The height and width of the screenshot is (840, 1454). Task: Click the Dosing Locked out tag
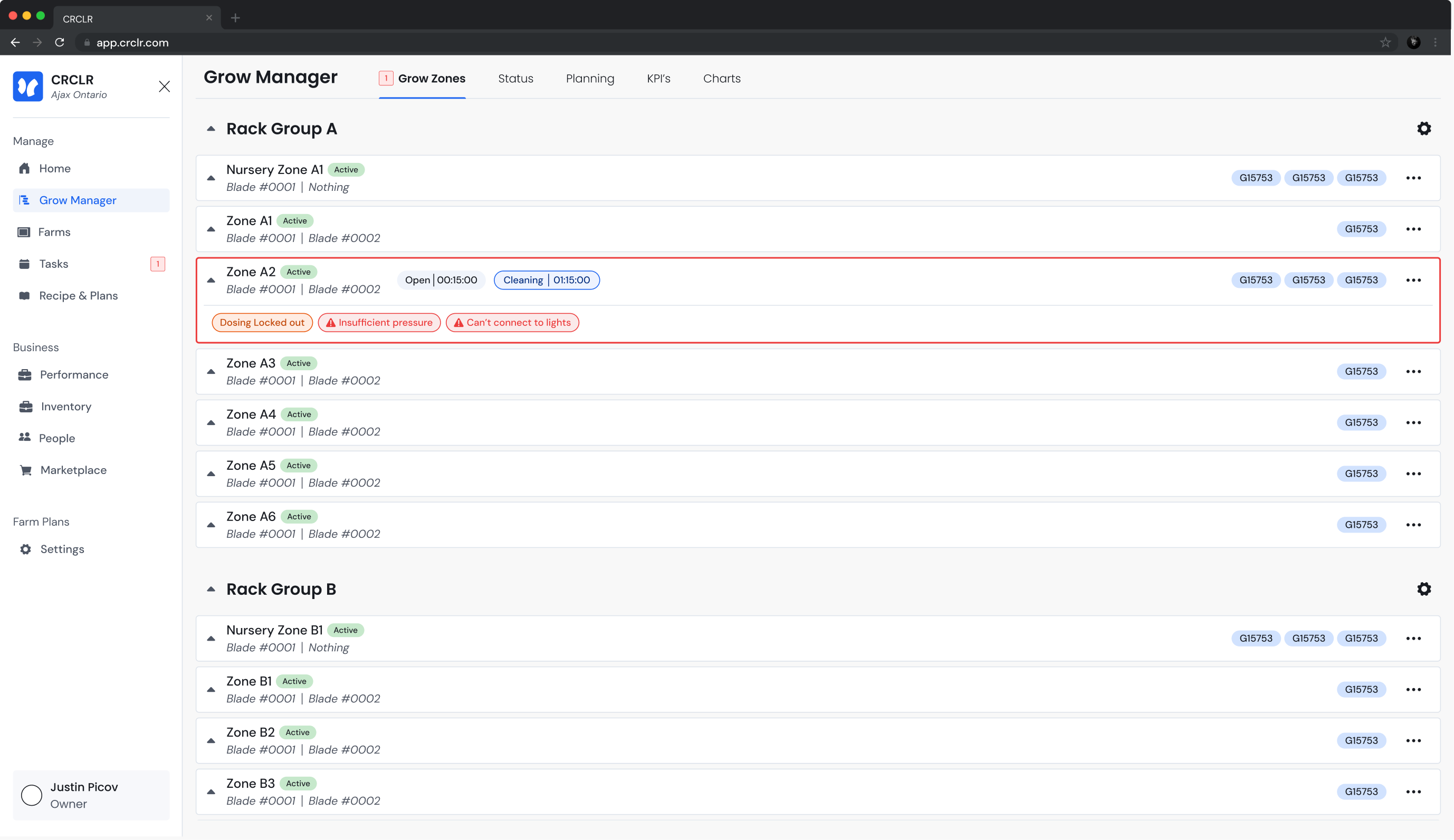point(262,322)
